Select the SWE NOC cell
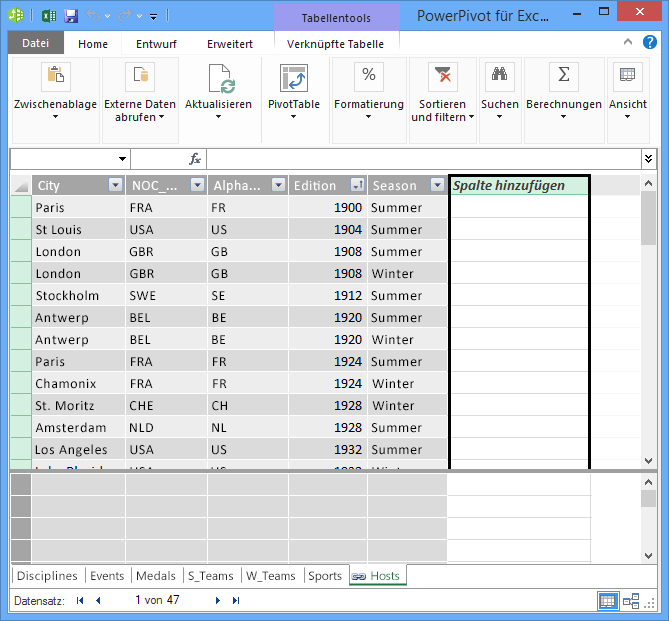The width and height of the screenshot is (669, 621). tap(166, 295)
